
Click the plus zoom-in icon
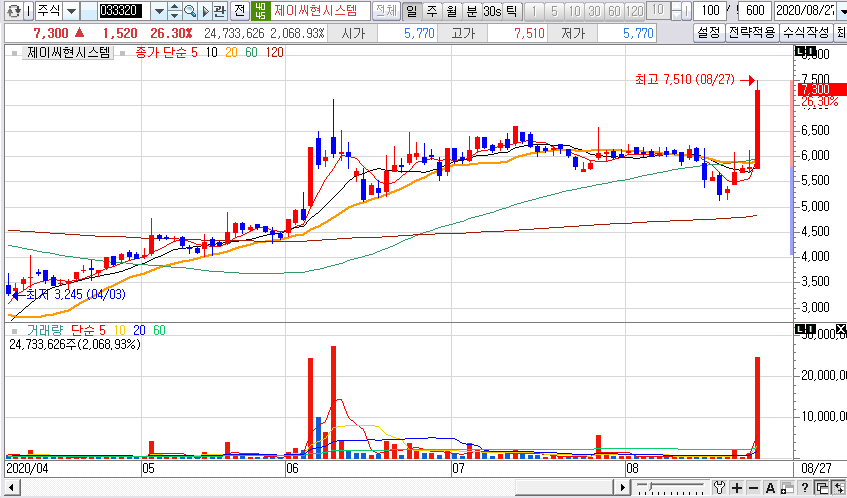click(737, 487)
